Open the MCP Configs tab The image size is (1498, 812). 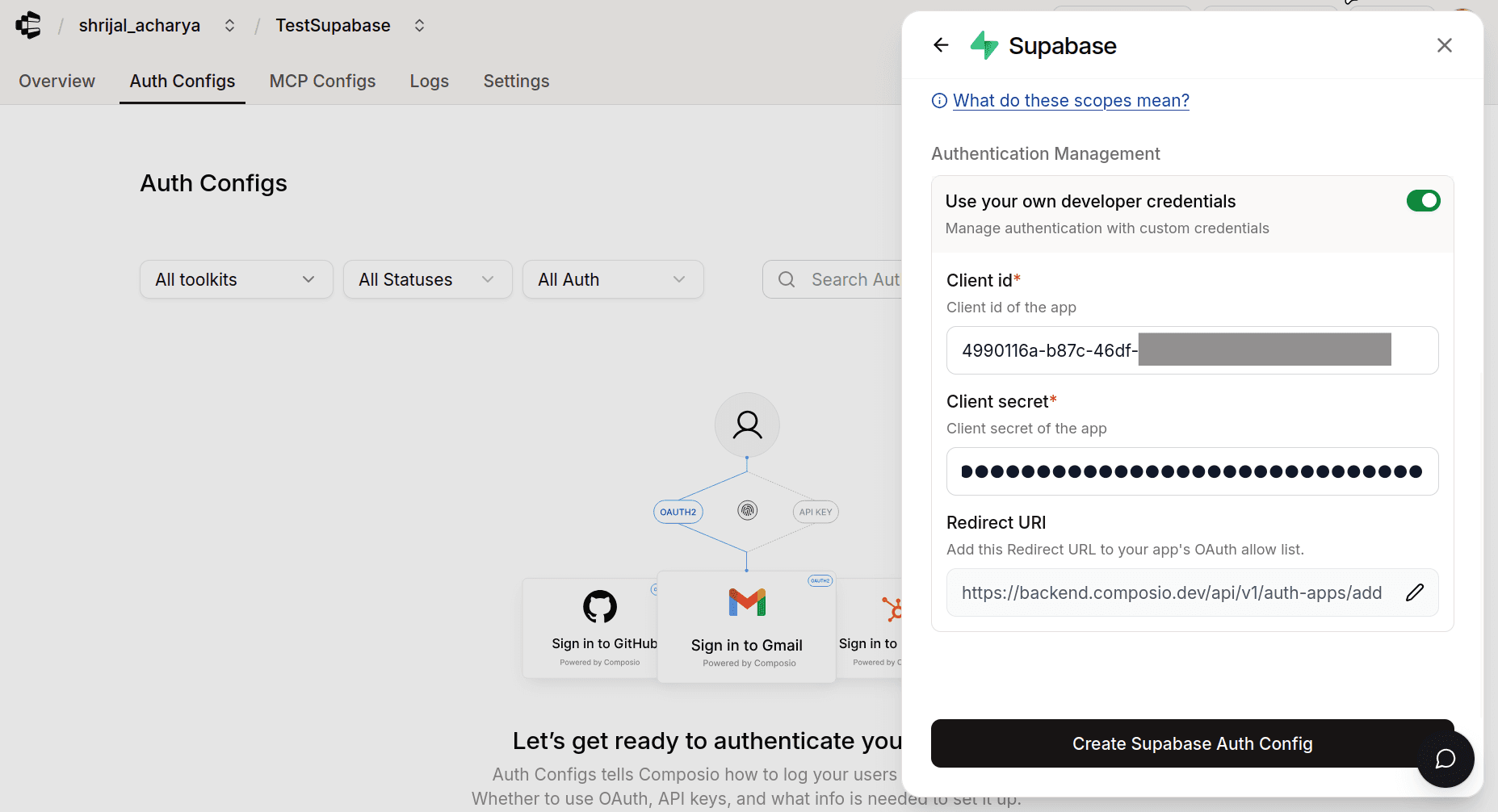[322, 81]
